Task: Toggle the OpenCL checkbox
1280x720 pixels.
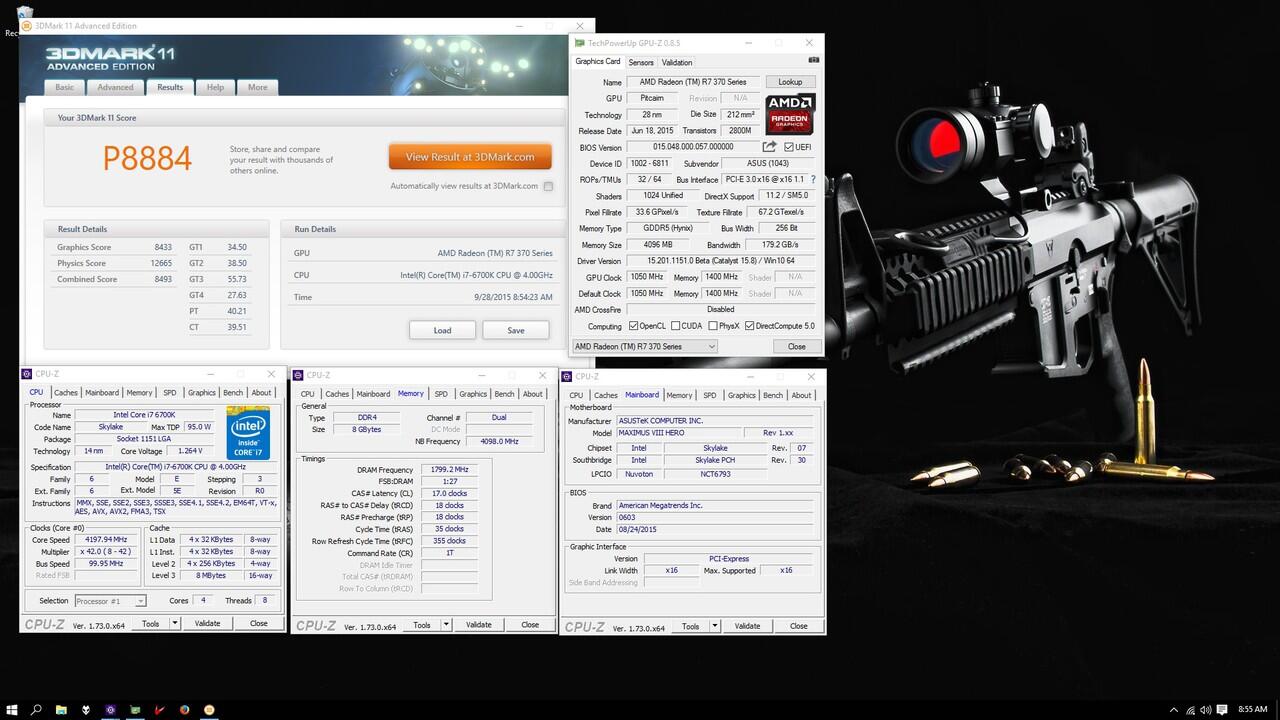Action: pos(633,326)
